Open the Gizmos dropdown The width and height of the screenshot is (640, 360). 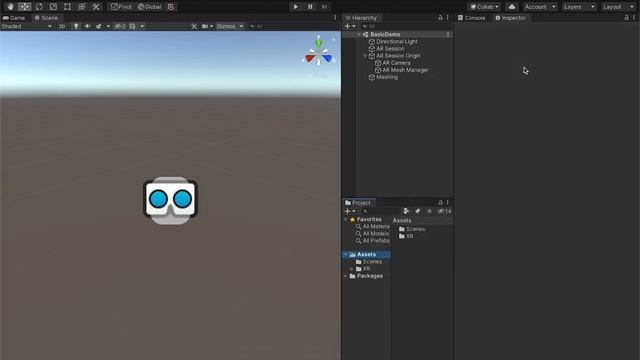pos(230,26)
